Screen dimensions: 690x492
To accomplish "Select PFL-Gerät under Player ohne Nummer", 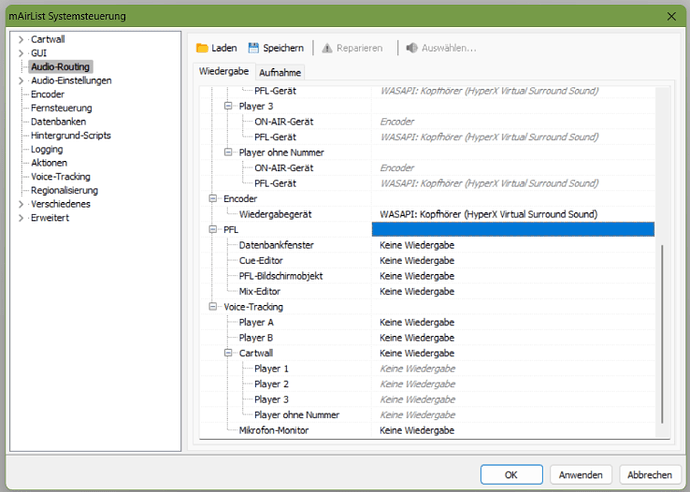I will pos(275,183).
